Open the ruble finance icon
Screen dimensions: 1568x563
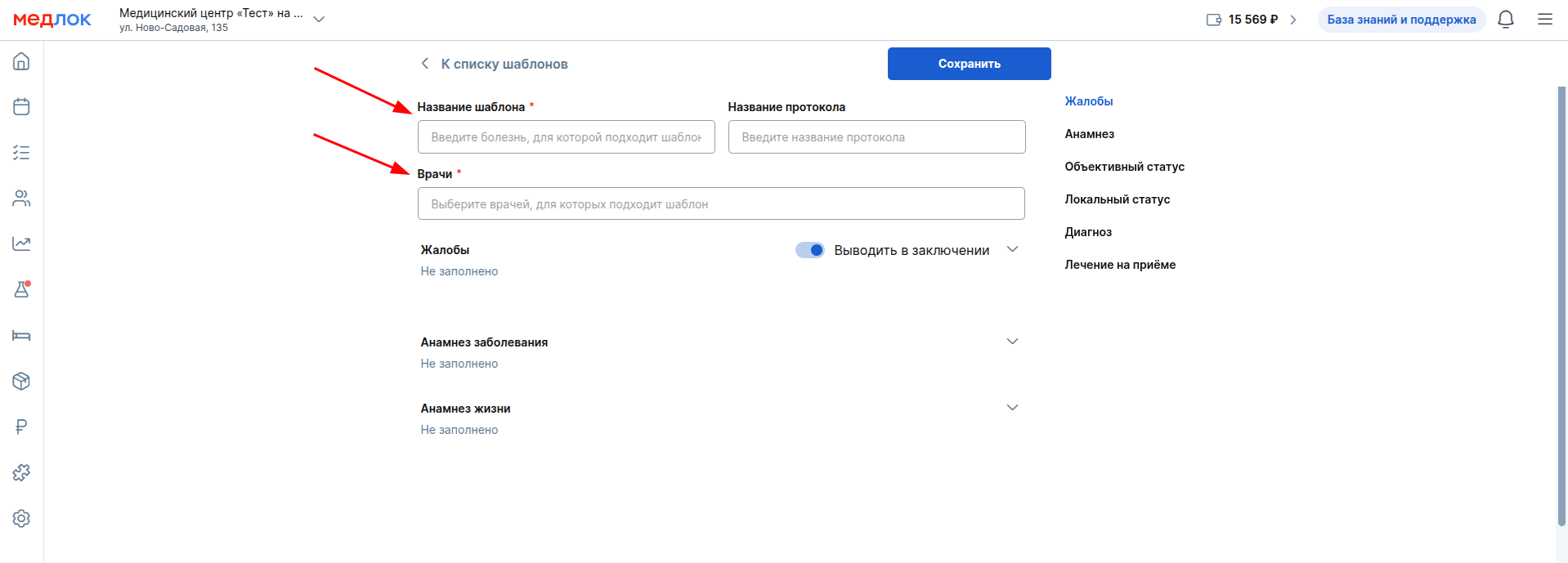[x=21, y=427]
